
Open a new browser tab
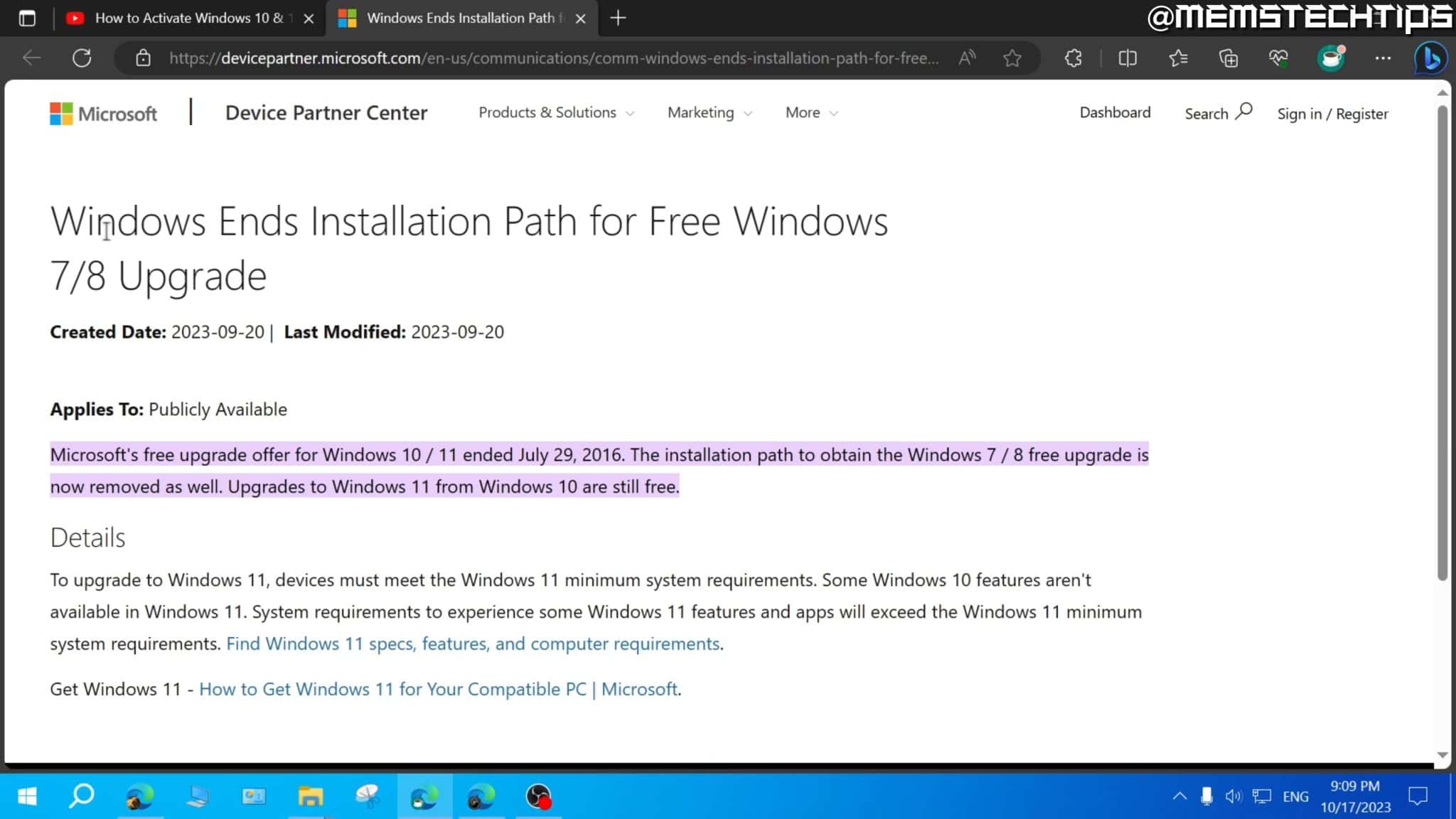pyautogui.click(x=618, y=18)
